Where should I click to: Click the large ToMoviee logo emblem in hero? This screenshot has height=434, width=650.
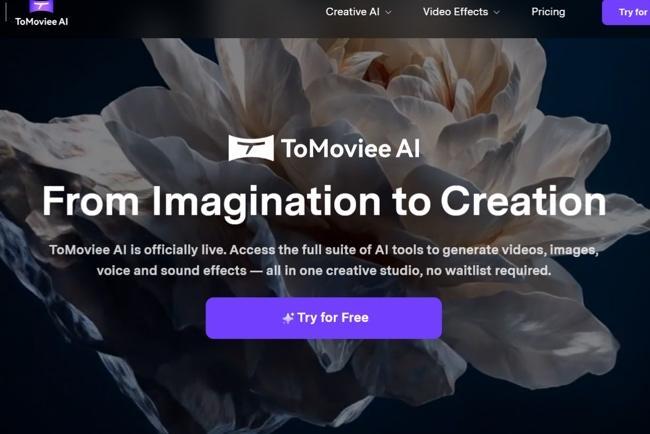coord(251,149)
